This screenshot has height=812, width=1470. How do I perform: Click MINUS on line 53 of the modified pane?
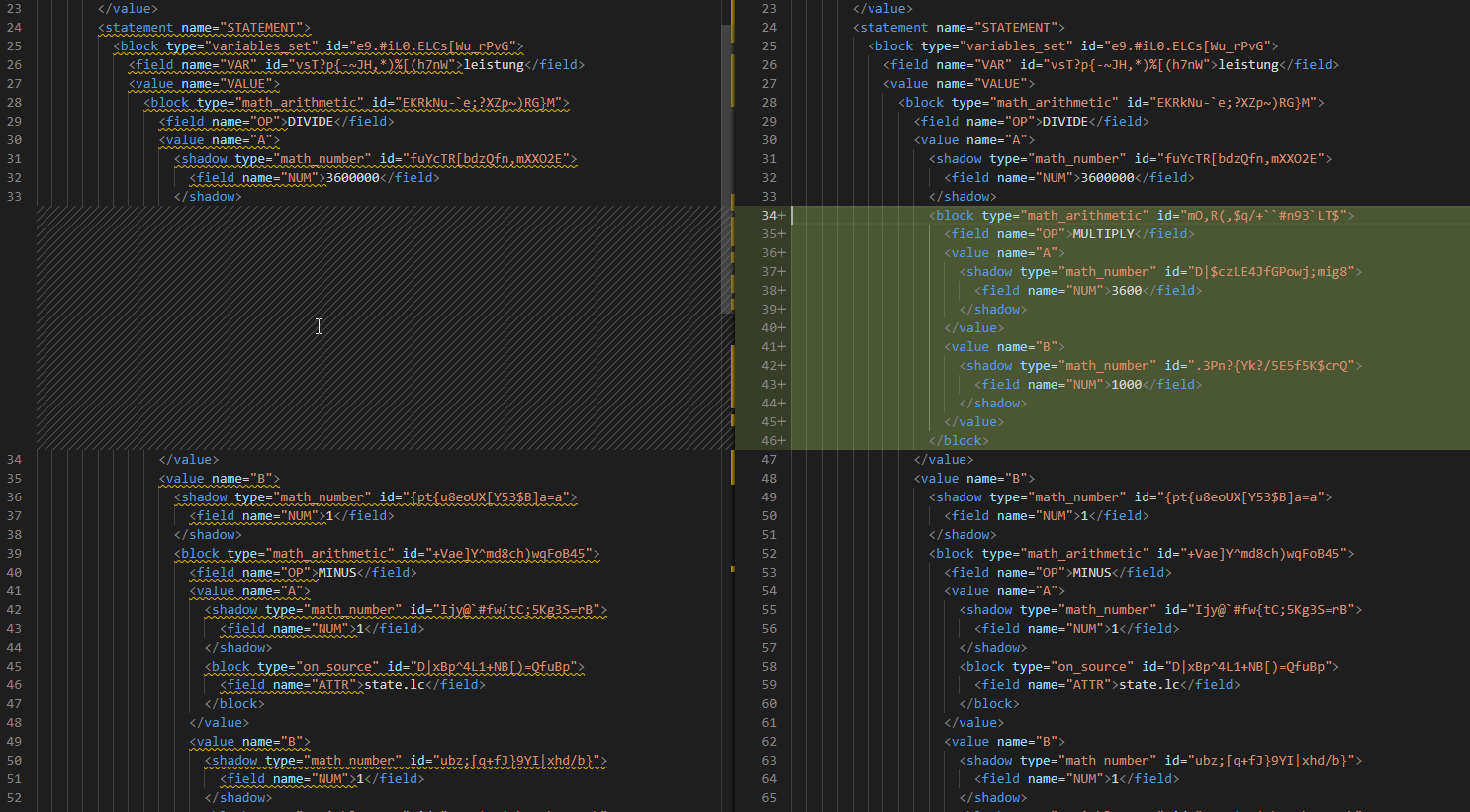[x=1091, y=573]
